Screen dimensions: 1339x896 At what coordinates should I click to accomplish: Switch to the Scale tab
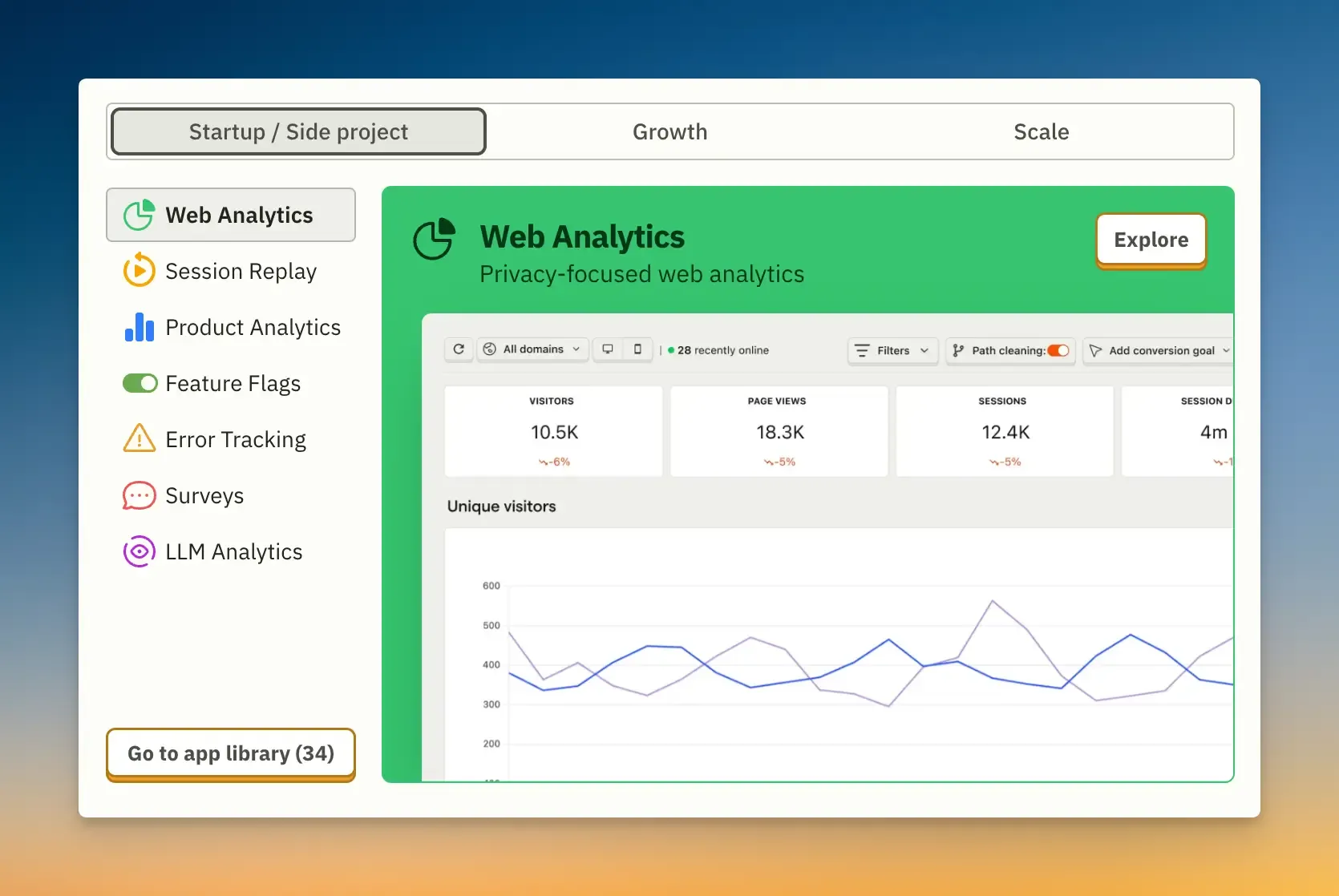(1041, 131)
